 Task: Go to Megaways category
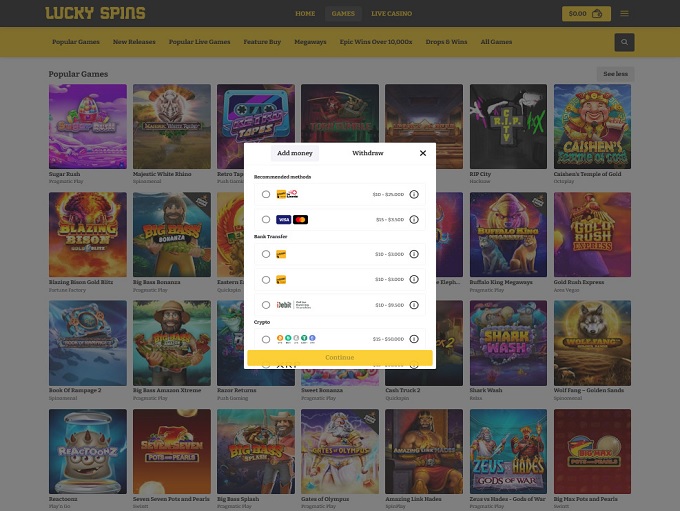tap(310, 42)
